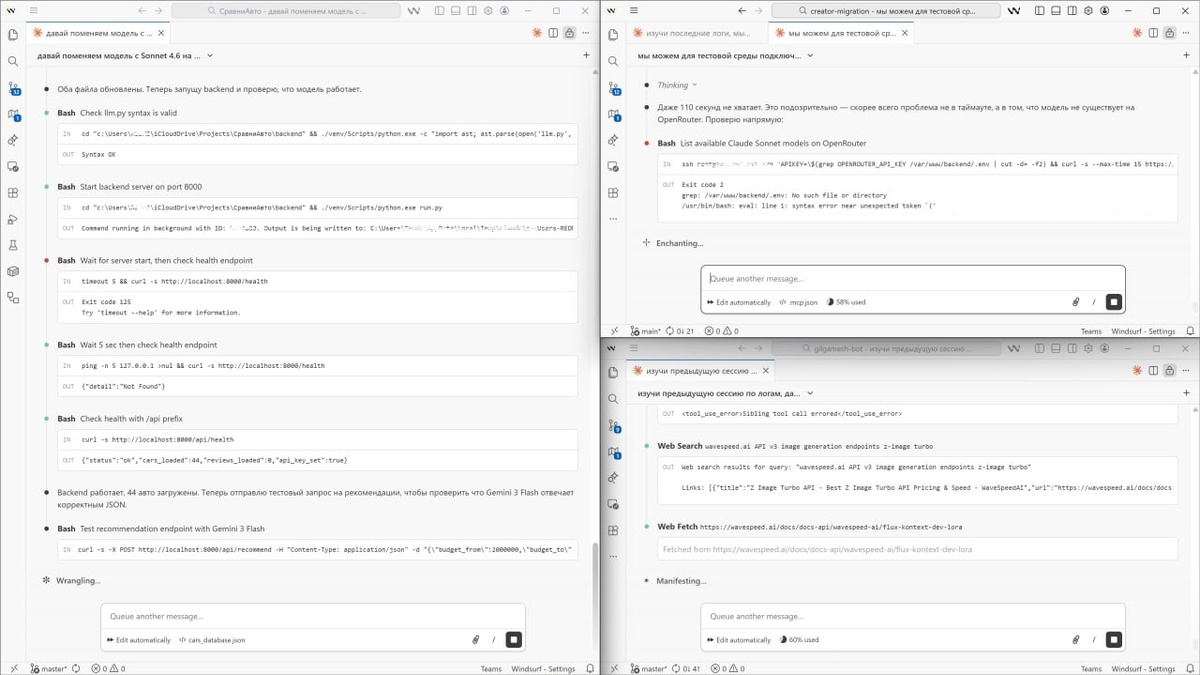Toggle bottom panel in the creator-migration title bar
The width and height of the screenshot is (1200, 675).
(1056, 10)
